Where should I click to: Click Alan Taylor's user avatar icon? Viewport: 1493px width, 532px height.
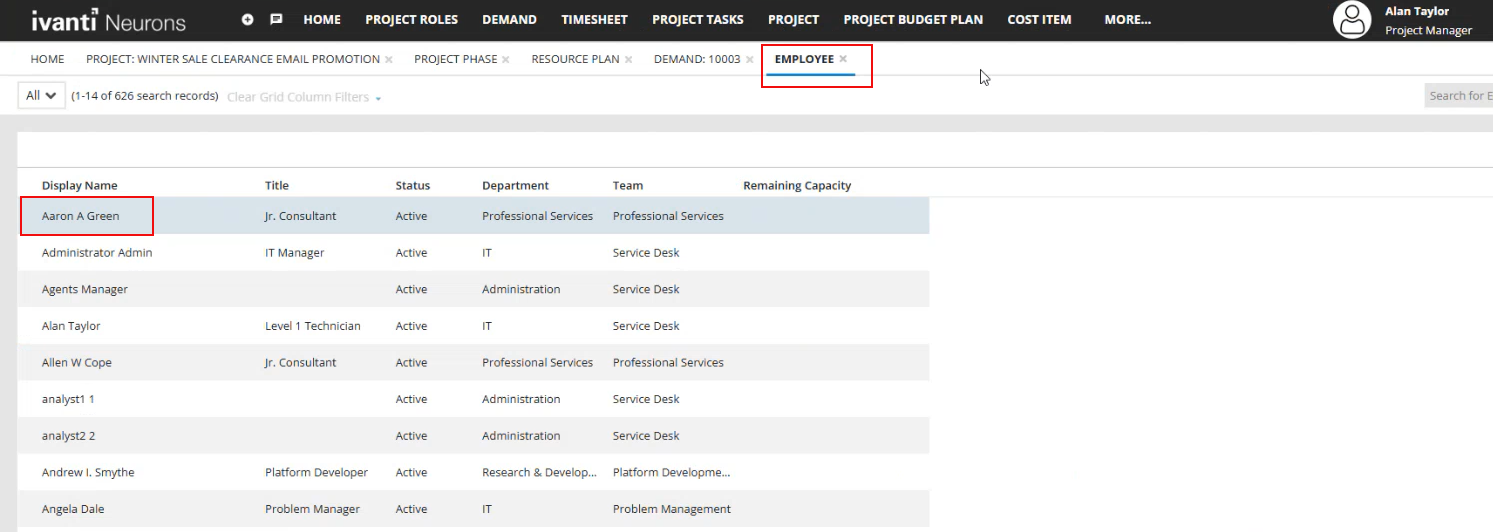[1352, 20]
